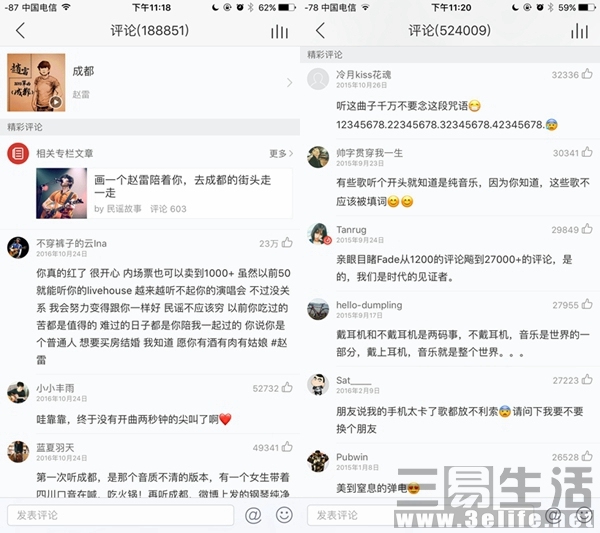The height and width of the screenshot is (533, 600).
Task: Open now-playing bars icon beside 评论(524009)
Action: pyautogui.click(x=579, y=31)
